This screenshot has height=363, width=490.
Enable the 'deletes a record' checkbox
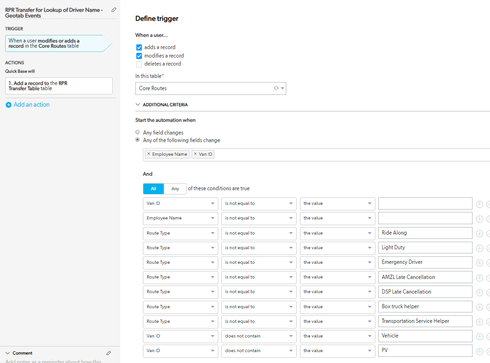tap(139, 64)
